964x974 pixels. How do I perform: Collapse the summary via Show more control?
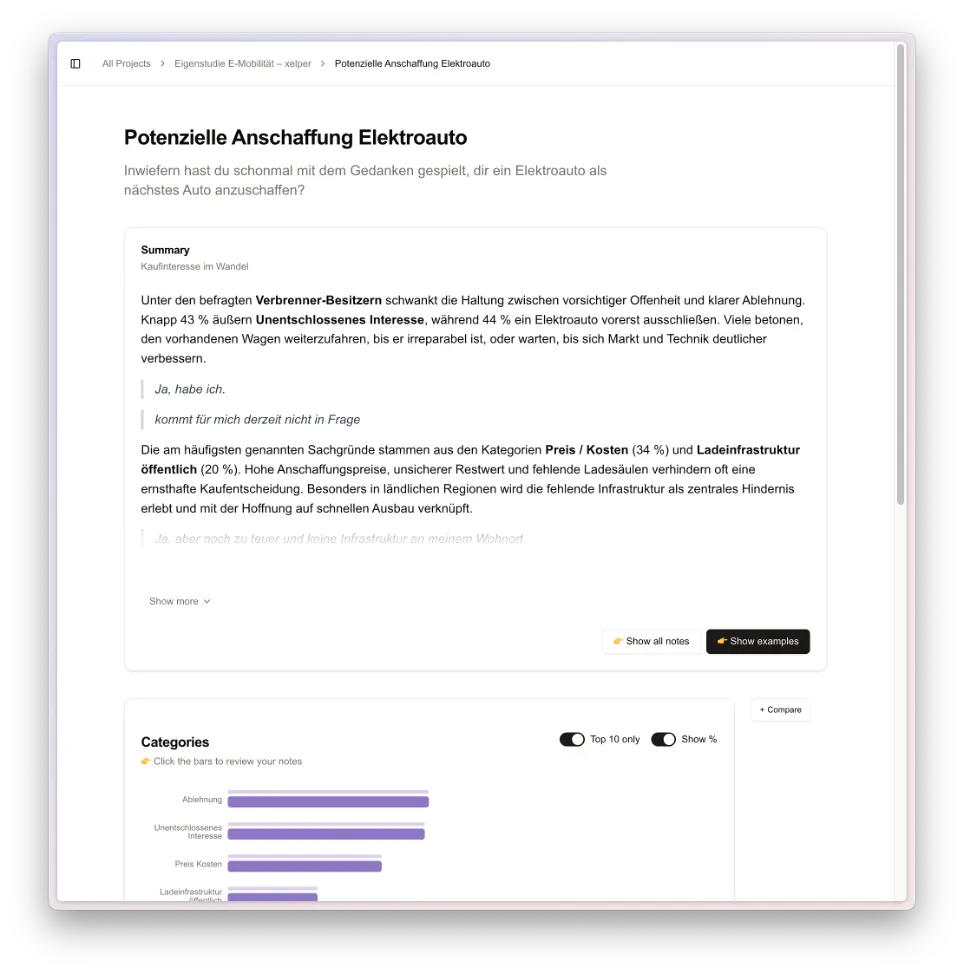point(179,601)
